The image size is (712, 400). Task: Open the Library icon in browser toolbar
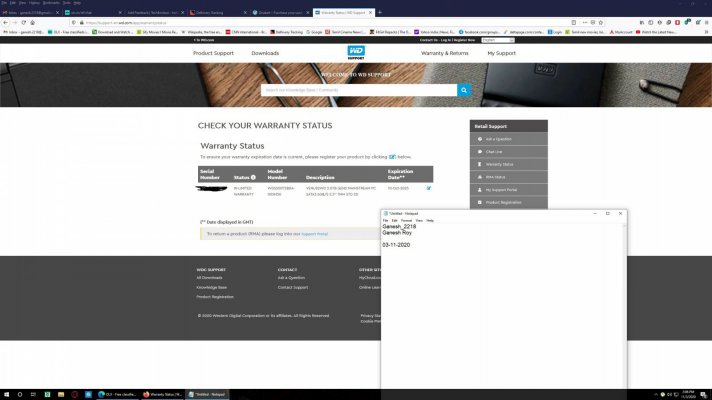(x=642, y=22)
